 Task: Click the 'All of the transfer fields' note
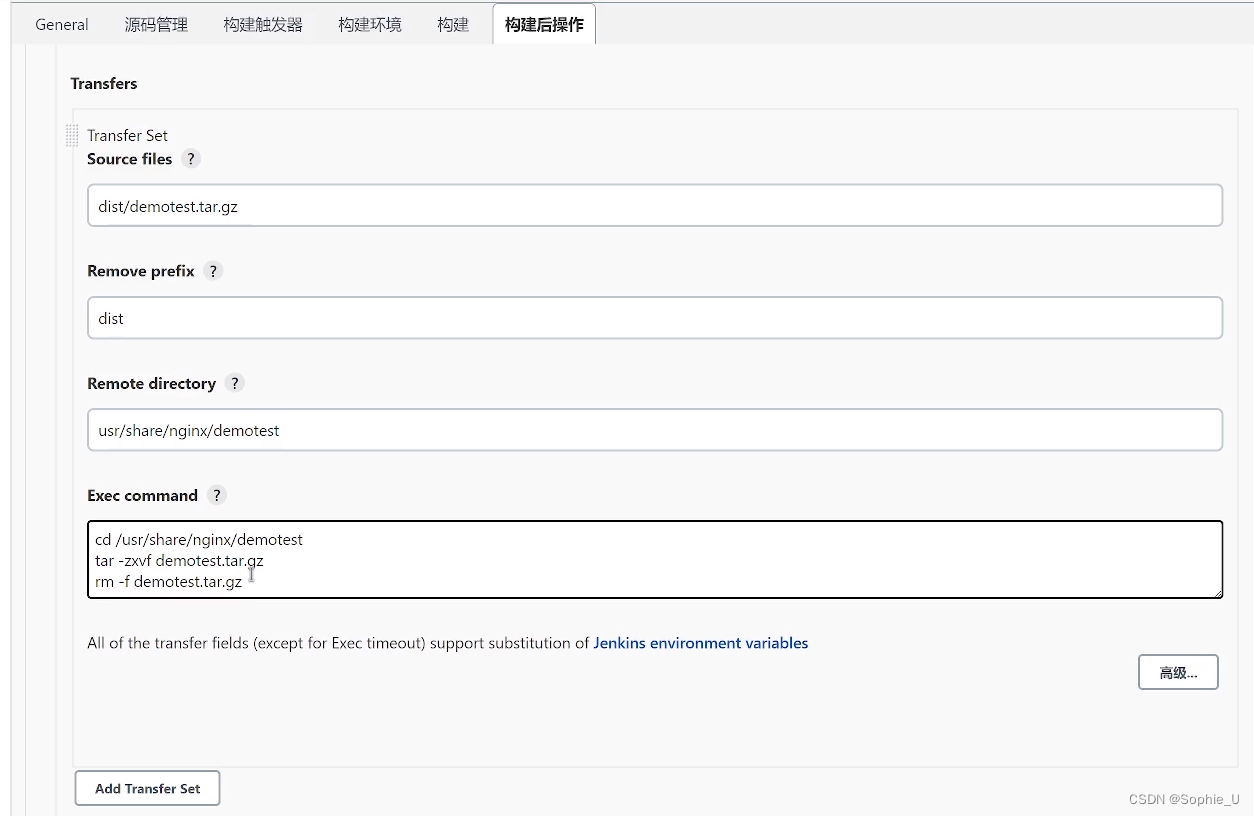click(x=447, y=643)
